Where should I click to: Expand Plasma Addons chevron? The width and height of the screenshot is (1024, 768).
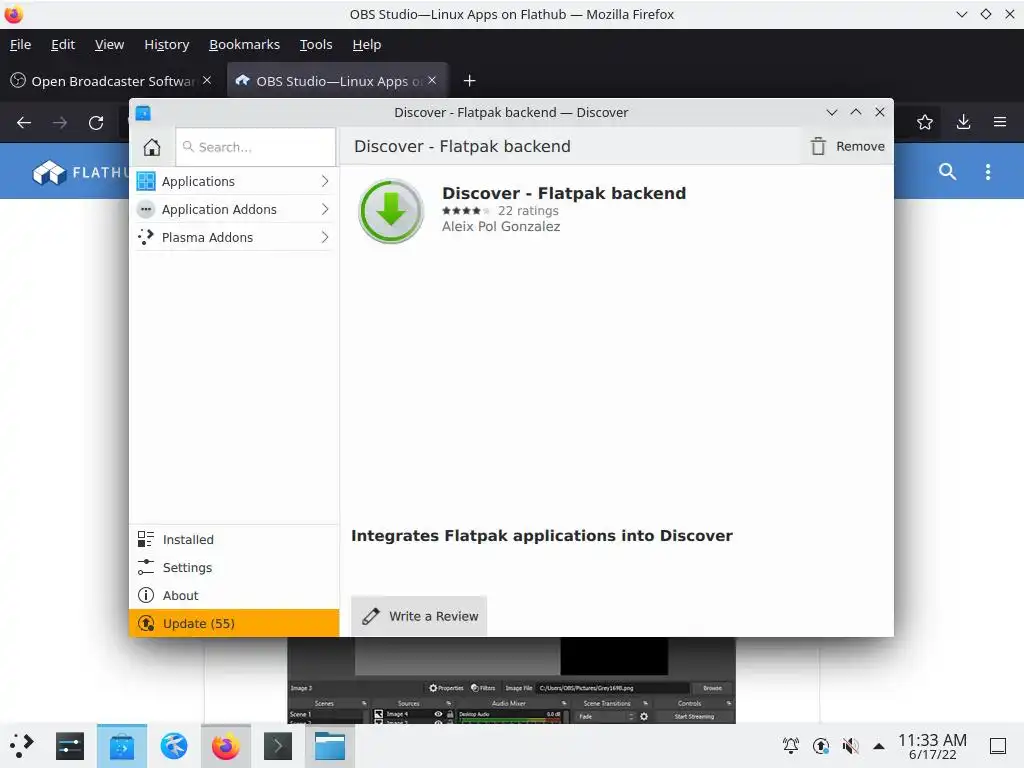coord(325,238)
